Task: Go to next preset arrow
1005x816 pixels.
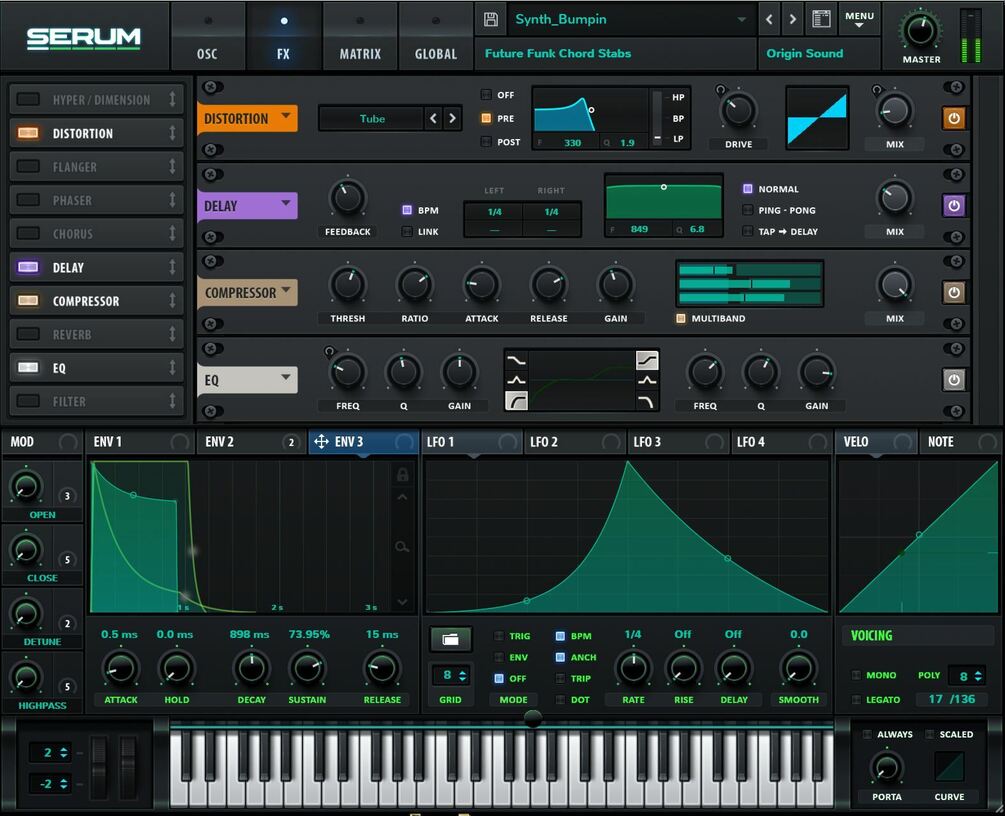Action: pos(793,19)
